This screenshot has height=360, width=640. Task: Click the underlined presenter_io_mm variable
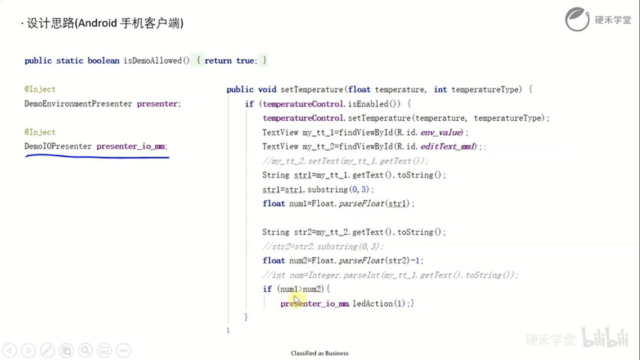pyautogui.click(x=131, y=146)
